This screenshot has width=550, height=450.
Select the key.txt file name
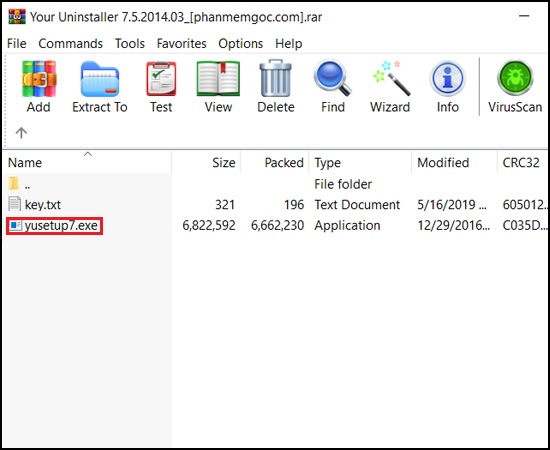pyautogui.click(x=43, y=204)
